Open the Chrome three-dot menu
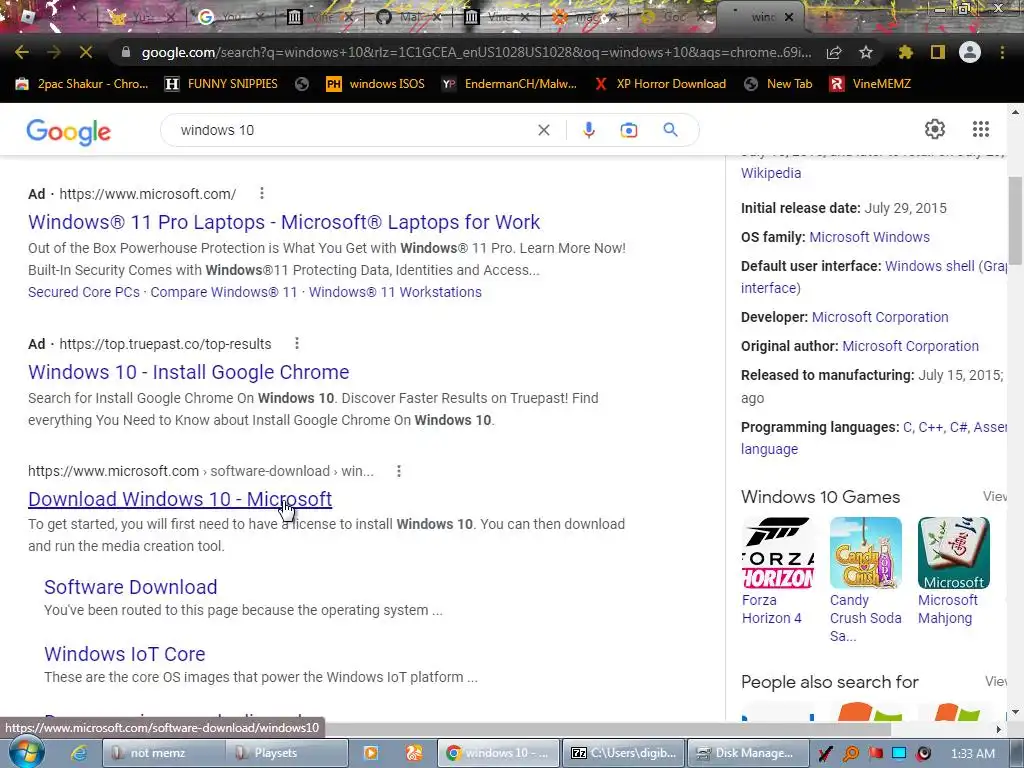 (x=1002, y=52)
